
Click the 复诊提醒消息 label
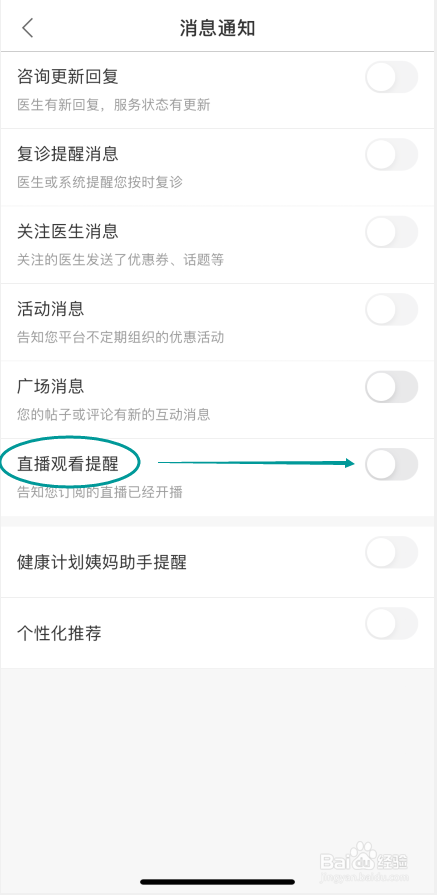[67, 154]
